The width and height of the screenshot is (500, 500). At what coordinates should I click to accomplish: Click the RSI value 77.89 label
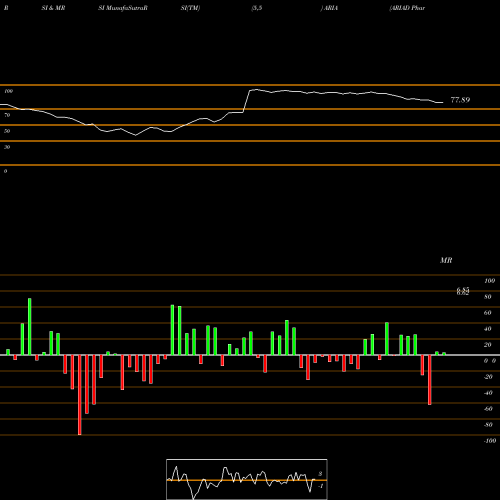(x=460, y=100)
